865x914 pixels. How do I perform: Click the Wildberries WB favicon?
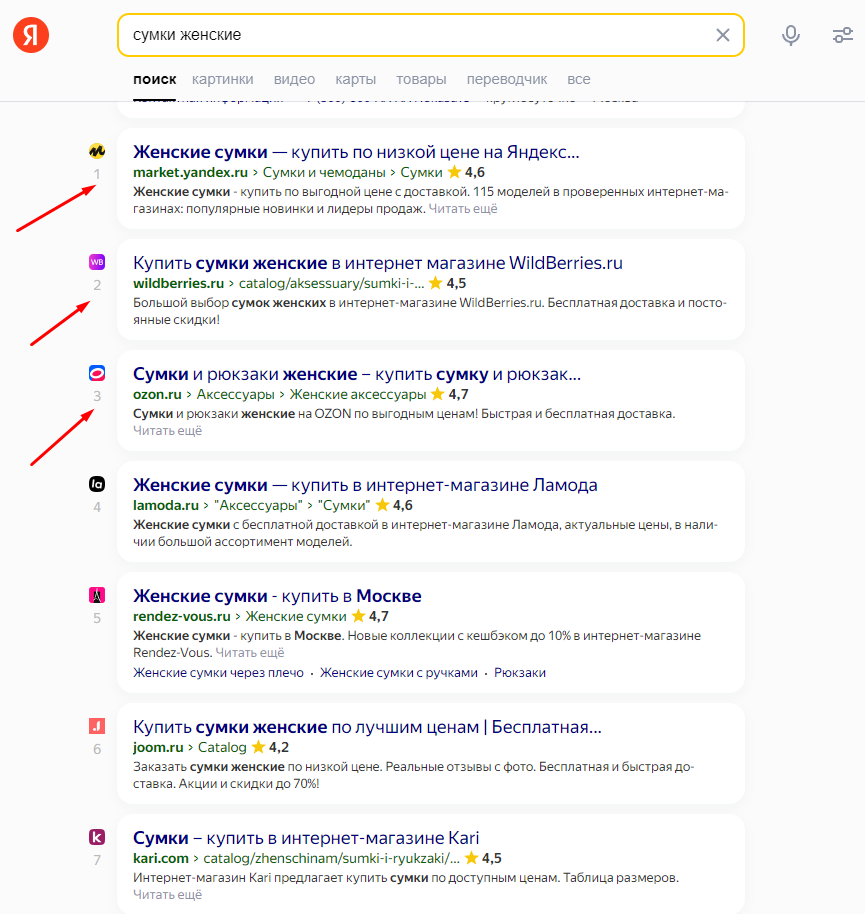click(x=97, y=262)
